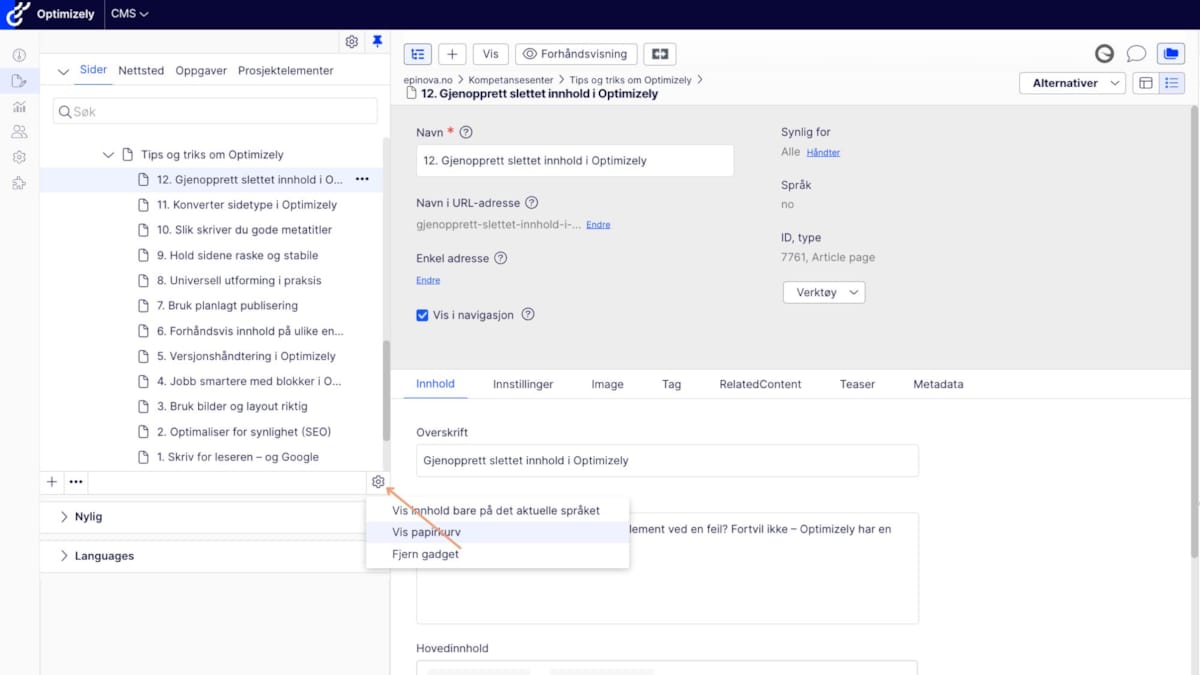The image size is (1200, 675).
Task: Pin the navigation panel with pin icon
Action: pos(377,42)
